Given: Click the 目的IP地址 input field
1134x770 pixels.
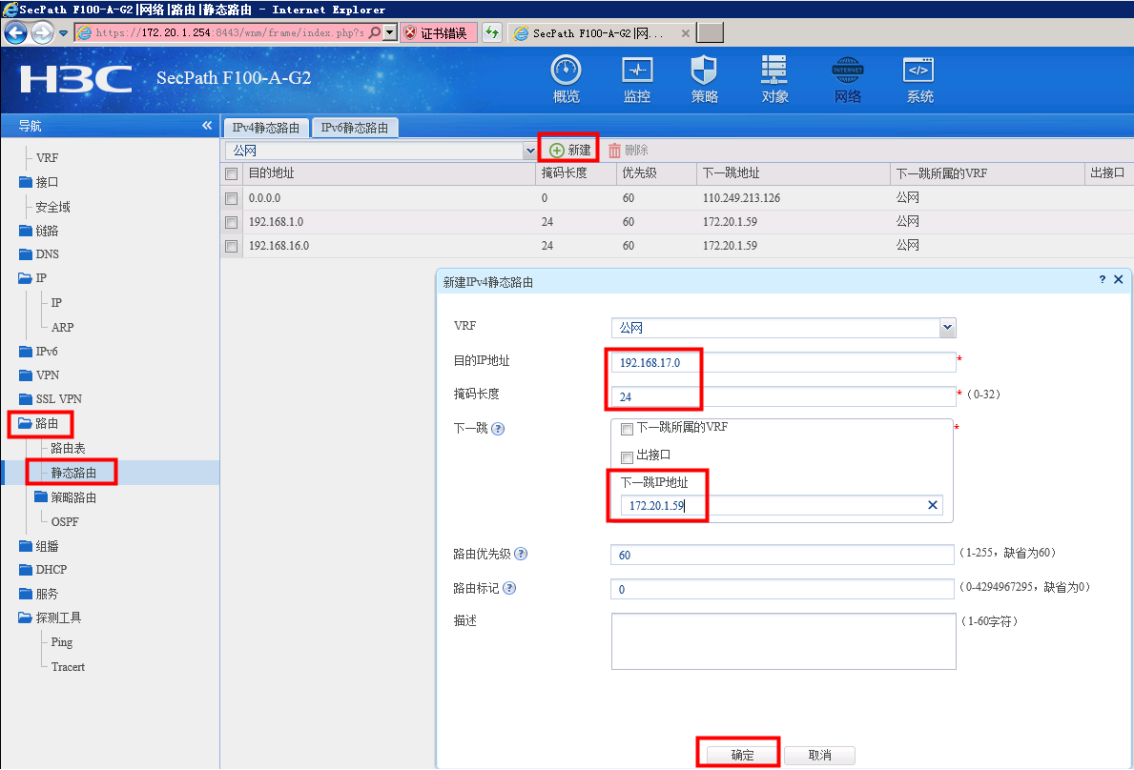Looking at the screenshot, I should (x=783, y=362).
